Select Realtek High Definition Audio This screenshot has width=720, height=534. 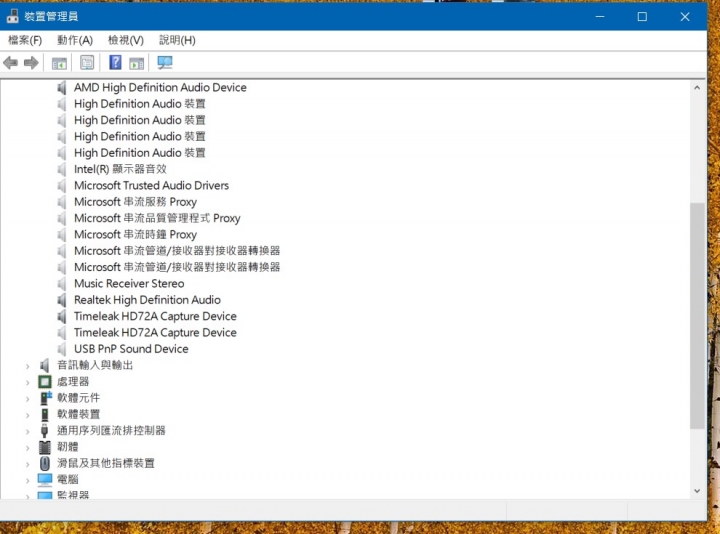coord(147,300)
